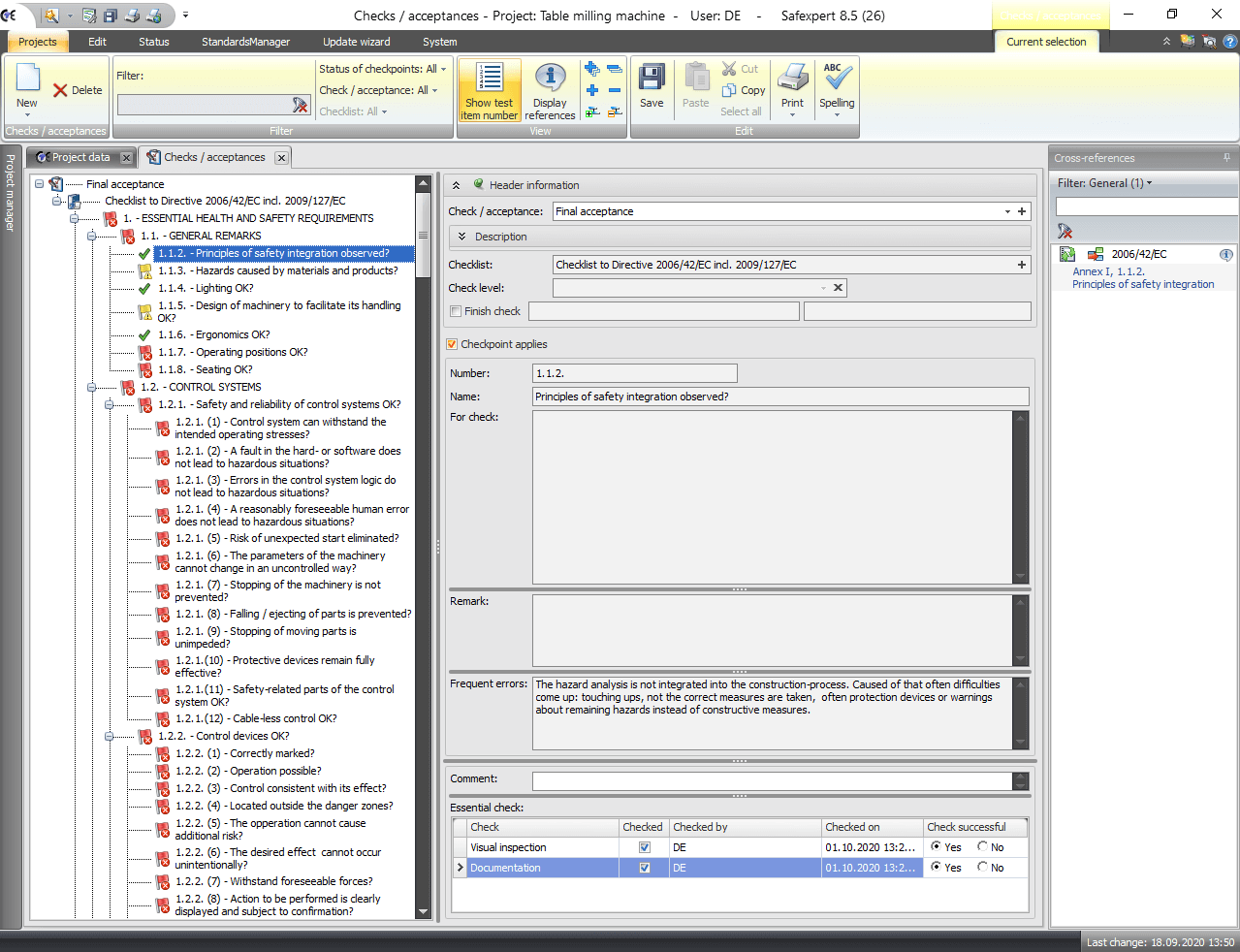Expand the Description section
The image size is (1240, 952).
[x=462, y=237]
